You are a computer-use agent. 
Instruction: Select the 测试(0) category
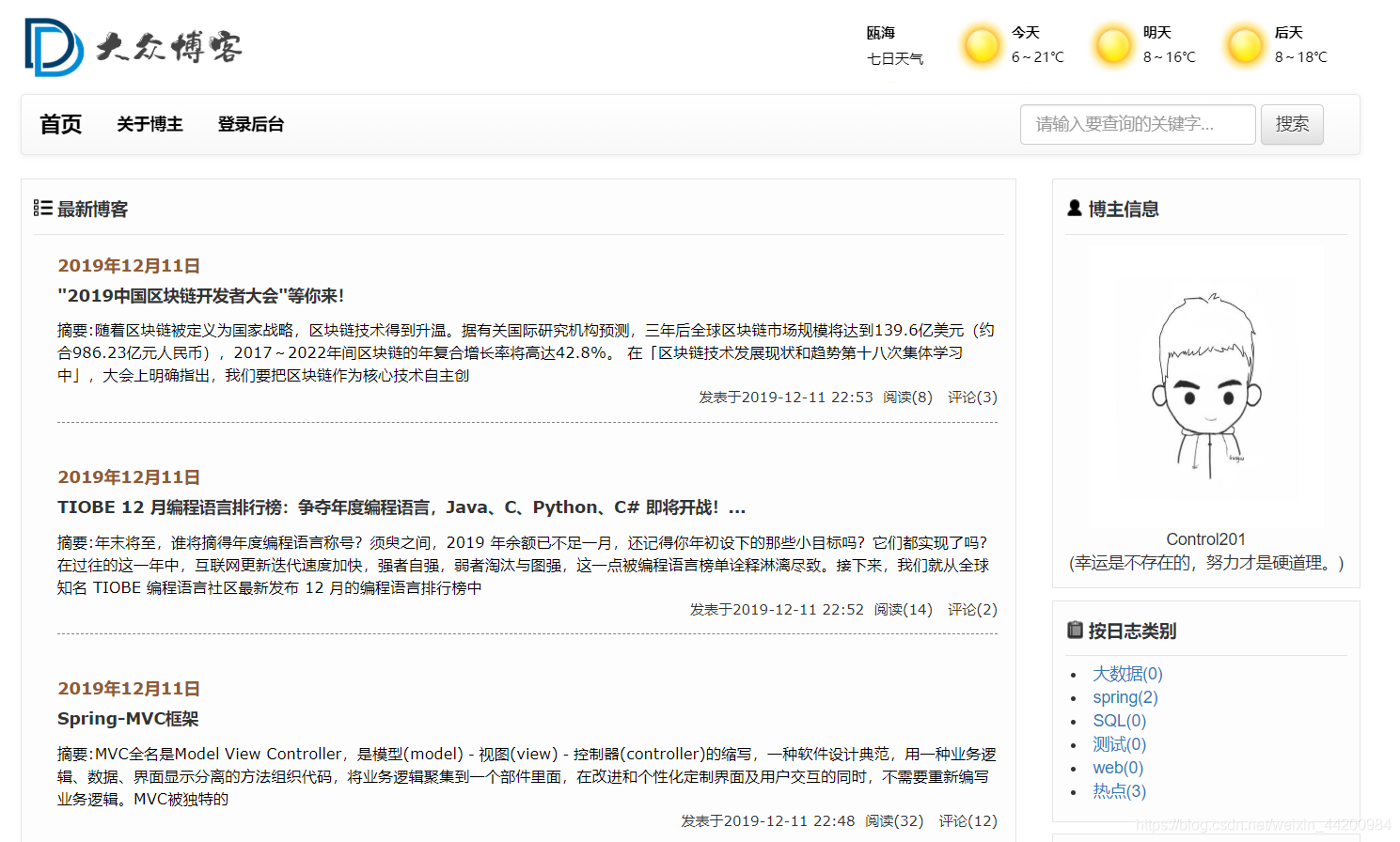click(1120, 744)
